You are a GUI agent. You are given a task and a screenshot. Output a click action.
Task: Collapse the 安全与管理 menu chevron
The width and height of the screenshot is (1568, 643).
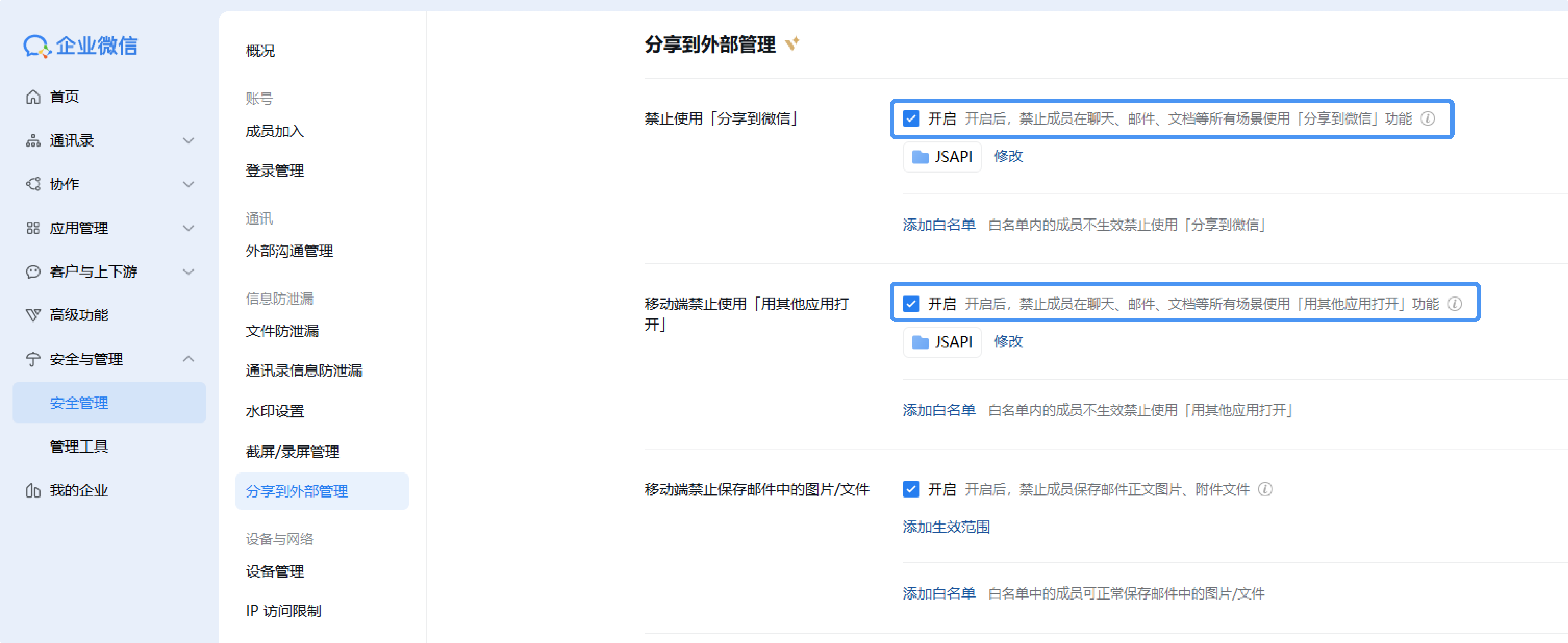[x=189, y=359]
